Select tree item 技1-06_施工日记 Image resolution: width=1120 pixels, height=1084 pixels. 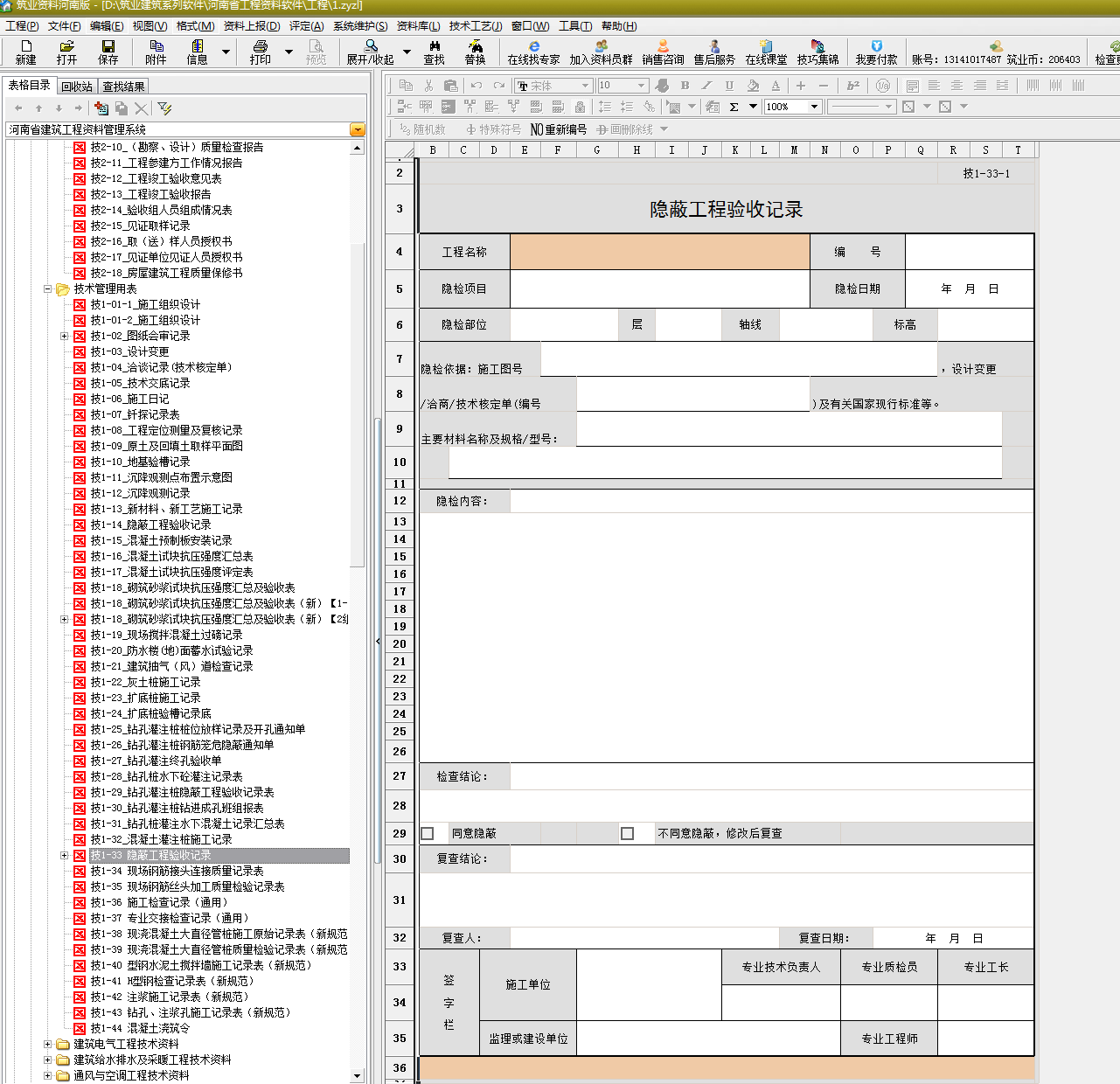(129, 399)
